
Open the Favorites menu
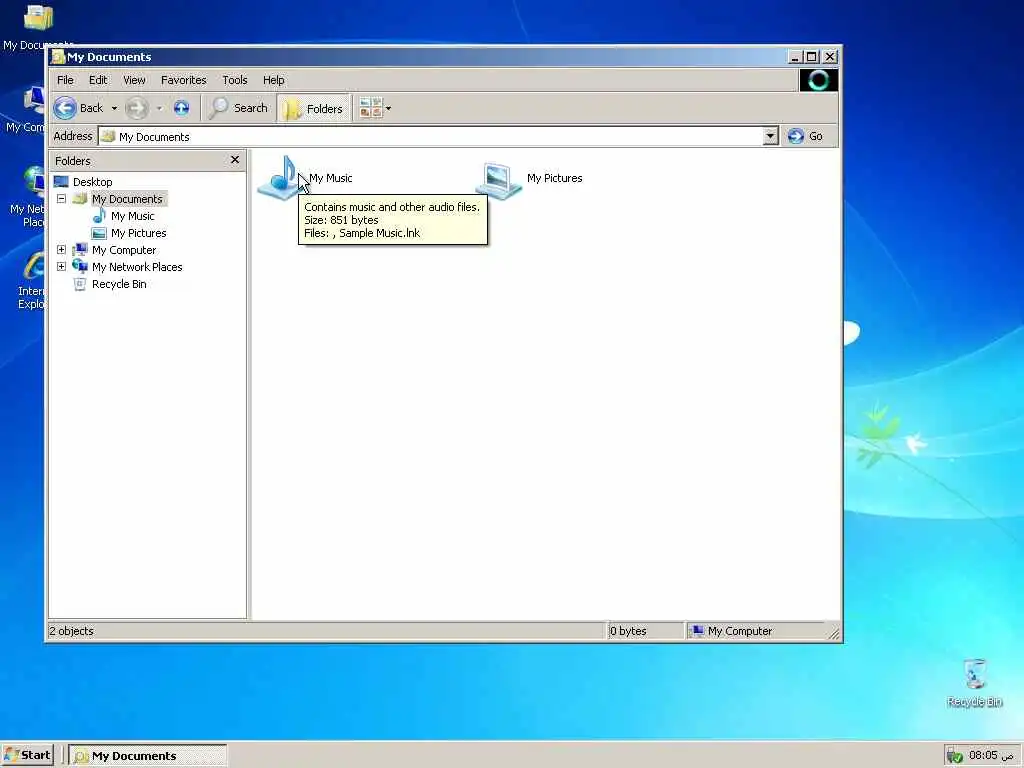[184, 80]
